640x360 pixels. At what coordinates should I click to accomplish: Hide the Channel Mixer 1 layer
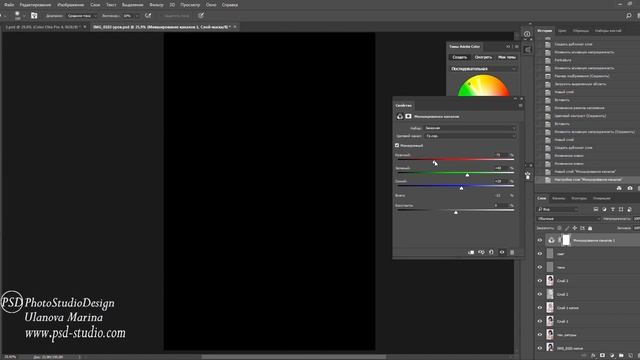tap(540, 240)
